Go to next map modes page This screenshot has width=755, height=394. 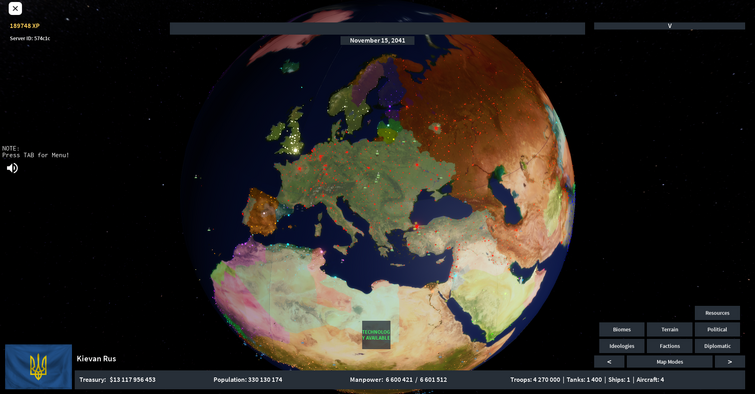point(729,362)
